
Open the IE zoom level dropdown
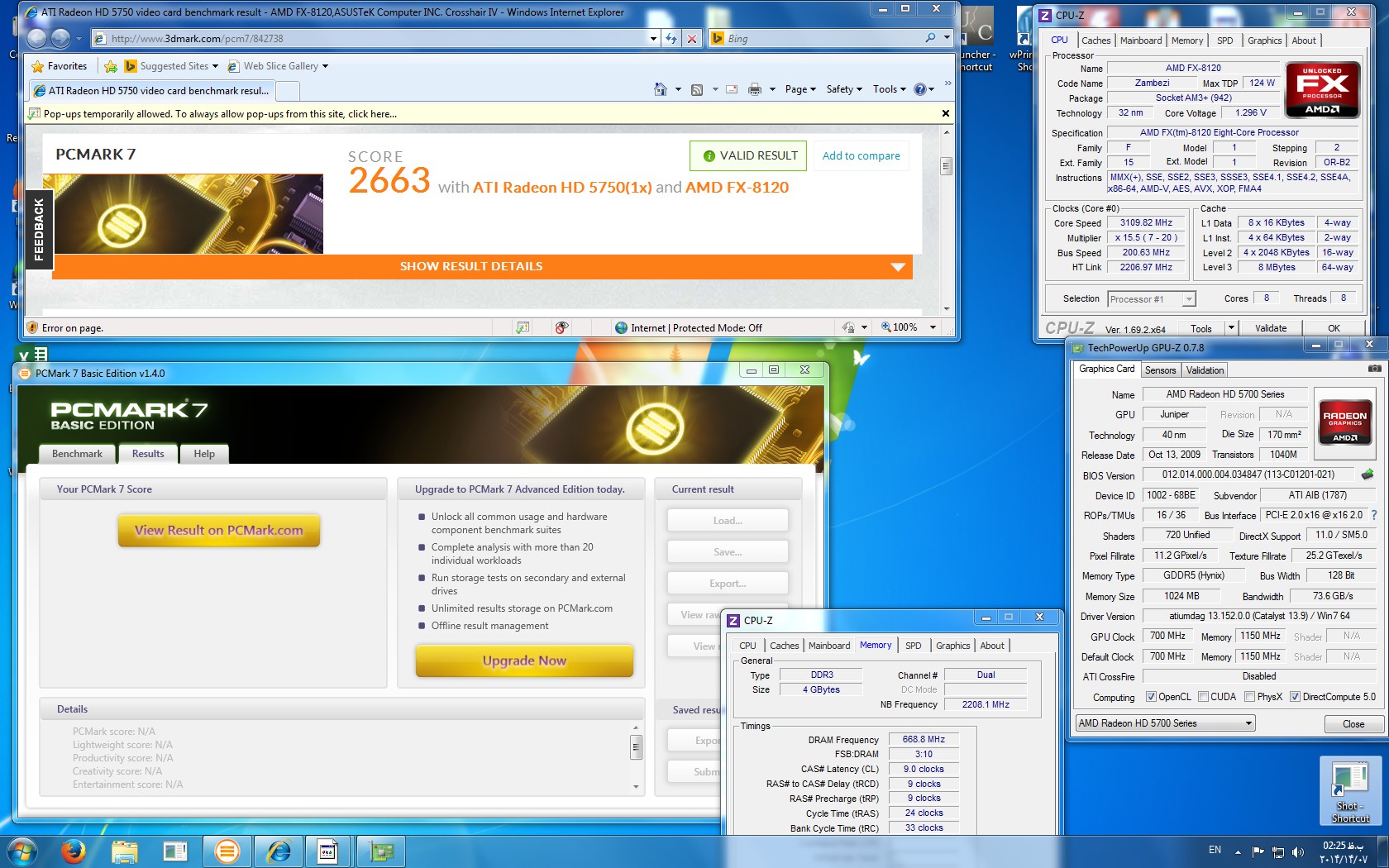(x=933, y=328)
